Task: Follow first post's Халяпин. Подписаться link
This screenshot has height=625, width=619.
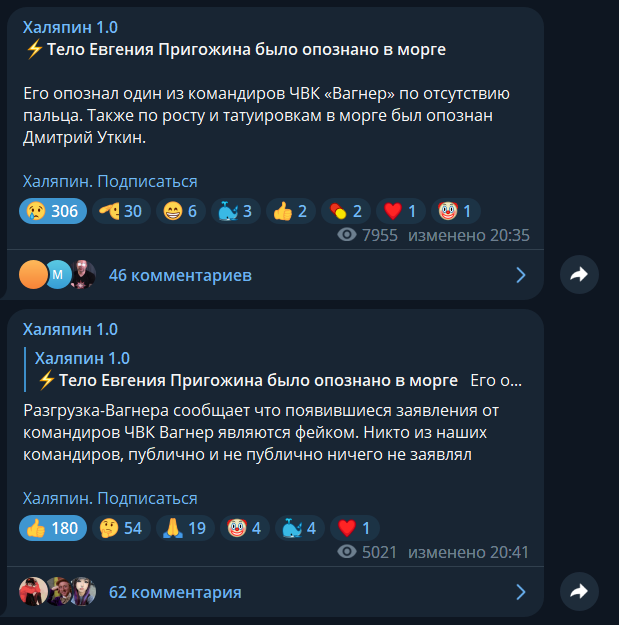Action: pyautogui.click(x=110, y=181)
